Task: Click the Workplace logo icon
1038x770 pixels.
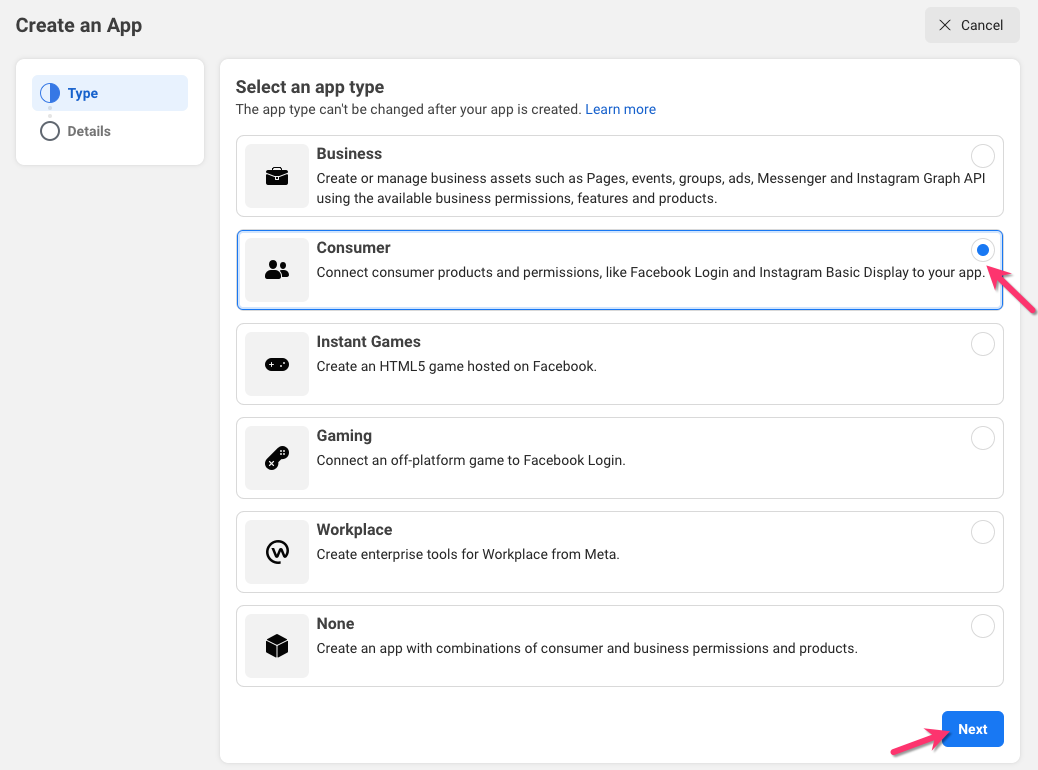Action: click(277, 552)
